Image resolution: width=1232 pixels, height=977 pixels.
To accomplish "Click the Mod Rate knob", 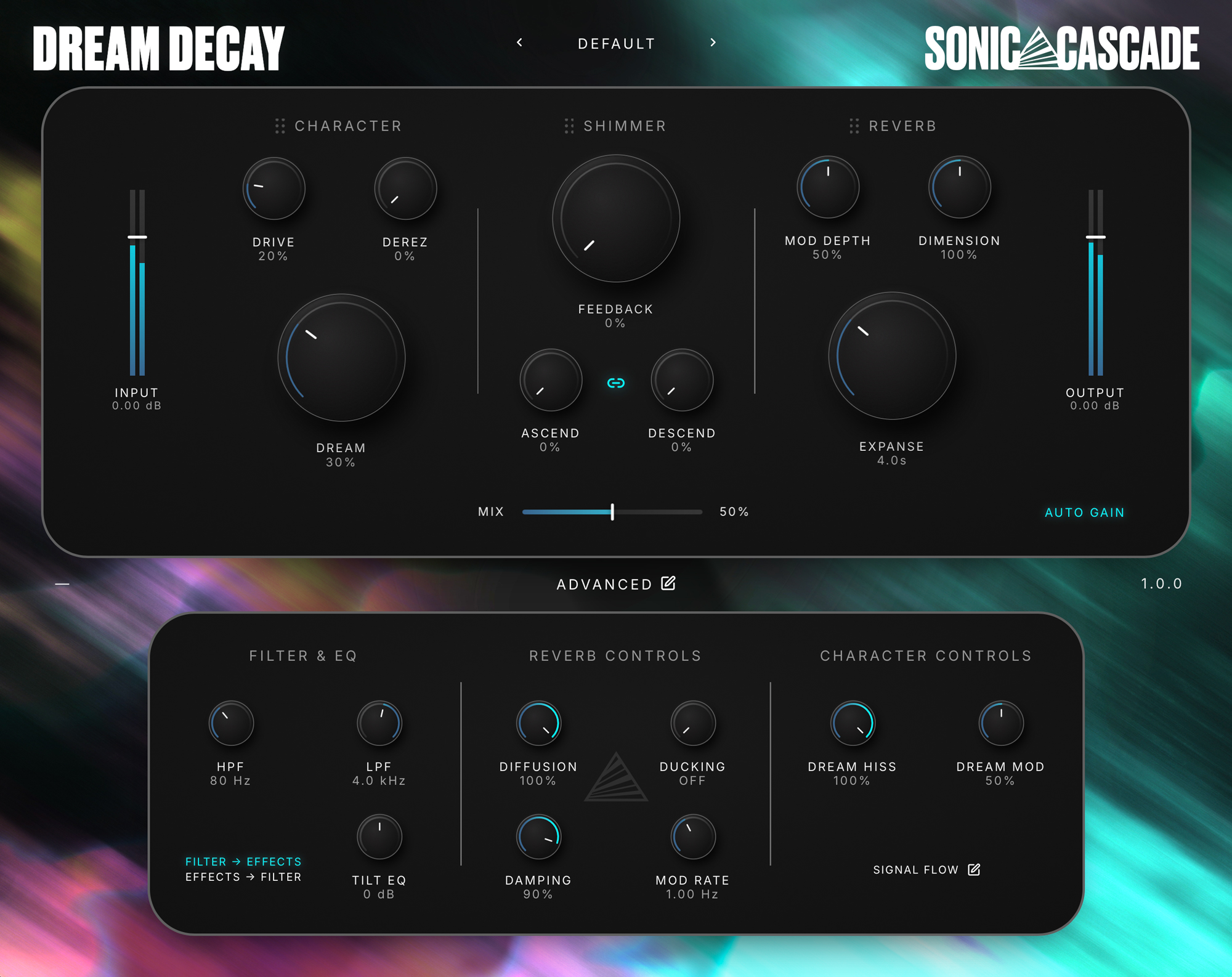I will 693,837.
